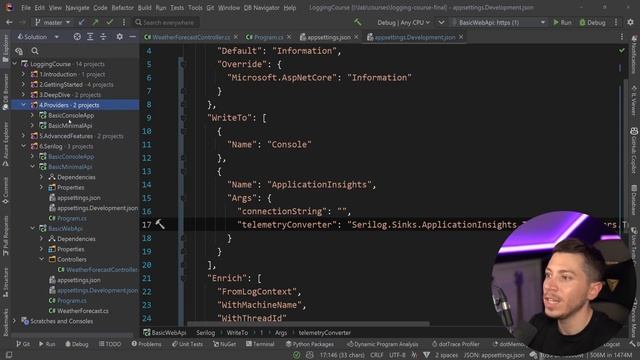Open the Build menu
The image size is (640, 360).
point(144,8)
